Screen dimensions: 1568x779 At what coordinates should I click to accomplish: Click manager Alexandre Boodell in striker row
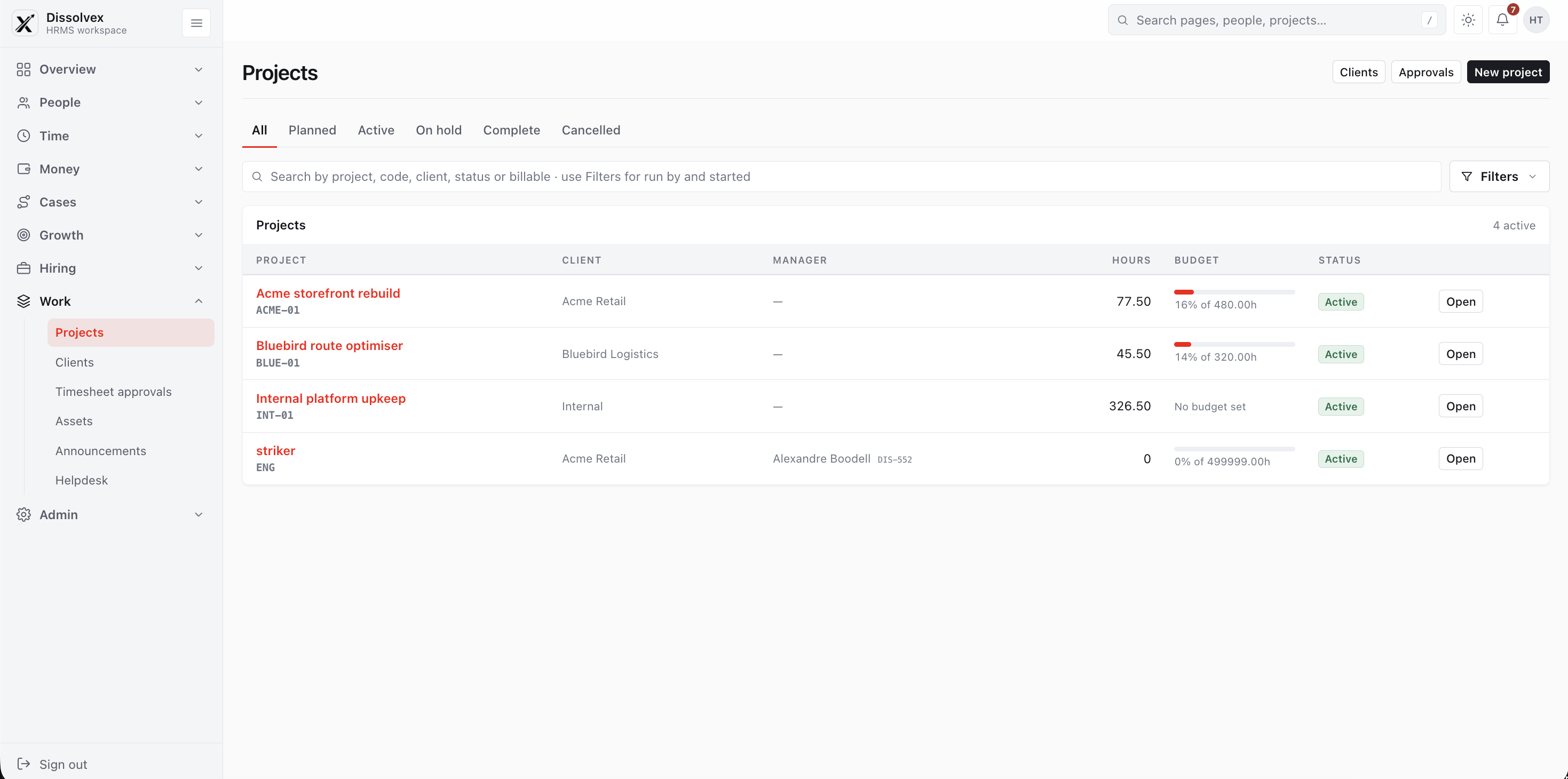tap(821, 459)
